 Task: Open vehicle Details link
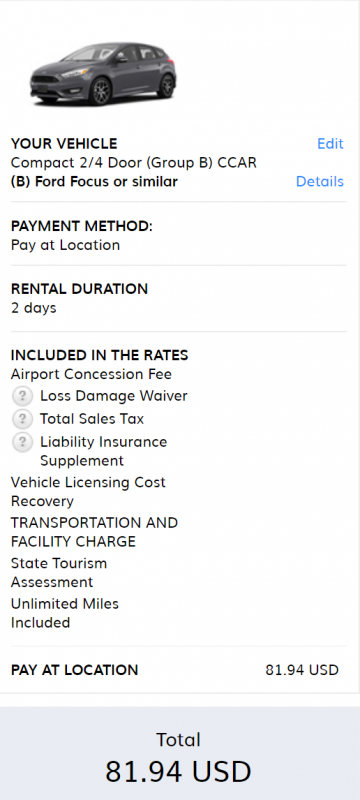pyautogui.click(x=320, y=182)
